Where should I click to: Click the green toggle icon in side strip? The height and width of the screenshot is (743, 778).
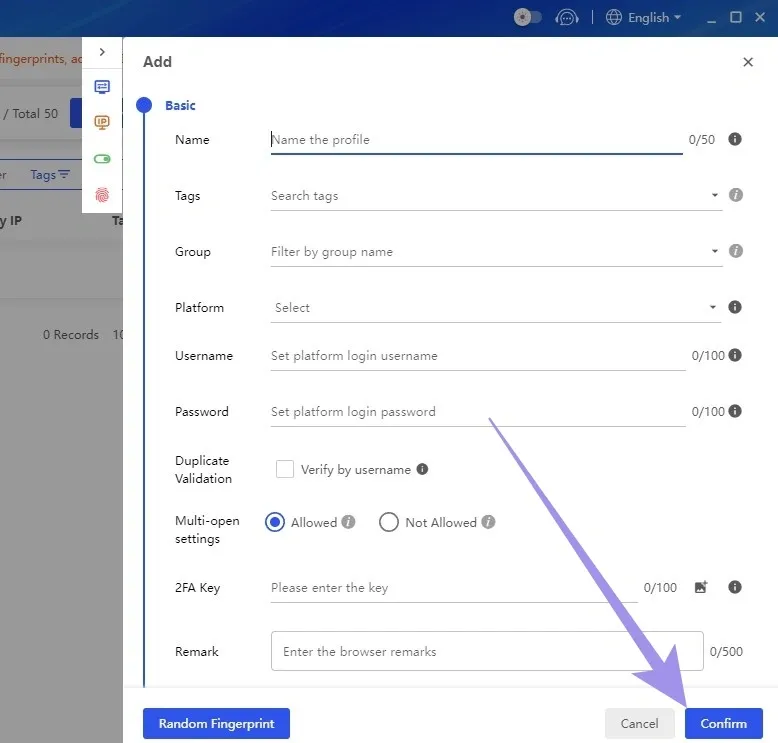click(x=102, y=159)
